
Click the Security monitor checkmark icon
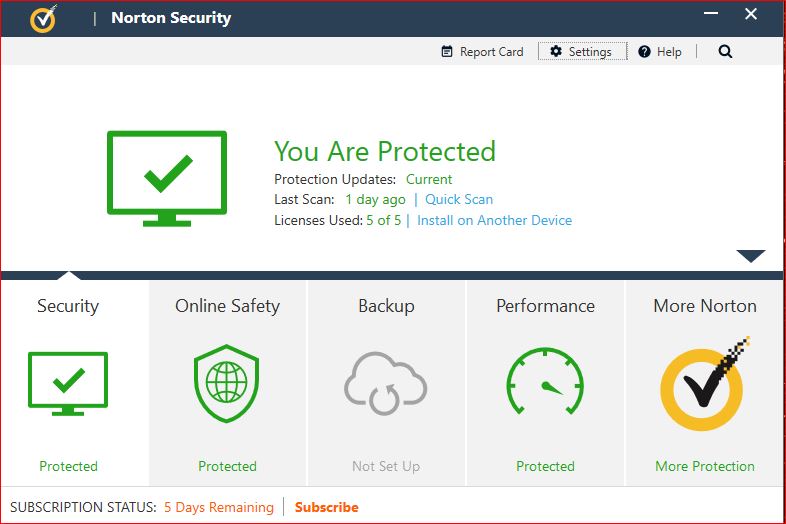click(68, 384)
